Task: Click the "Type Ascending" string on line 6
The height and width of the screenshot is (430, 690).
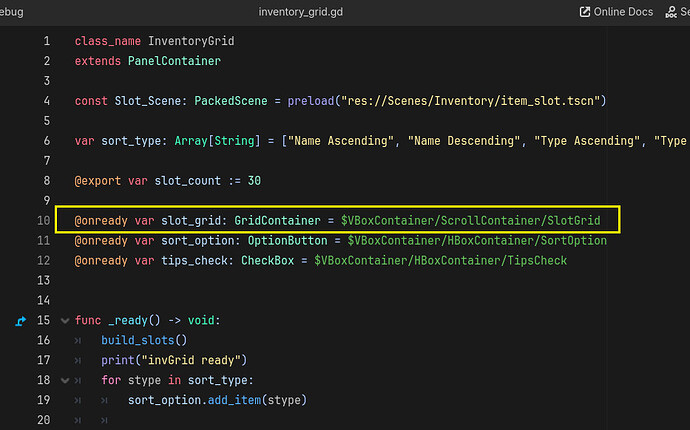Action: click(587, 141)
